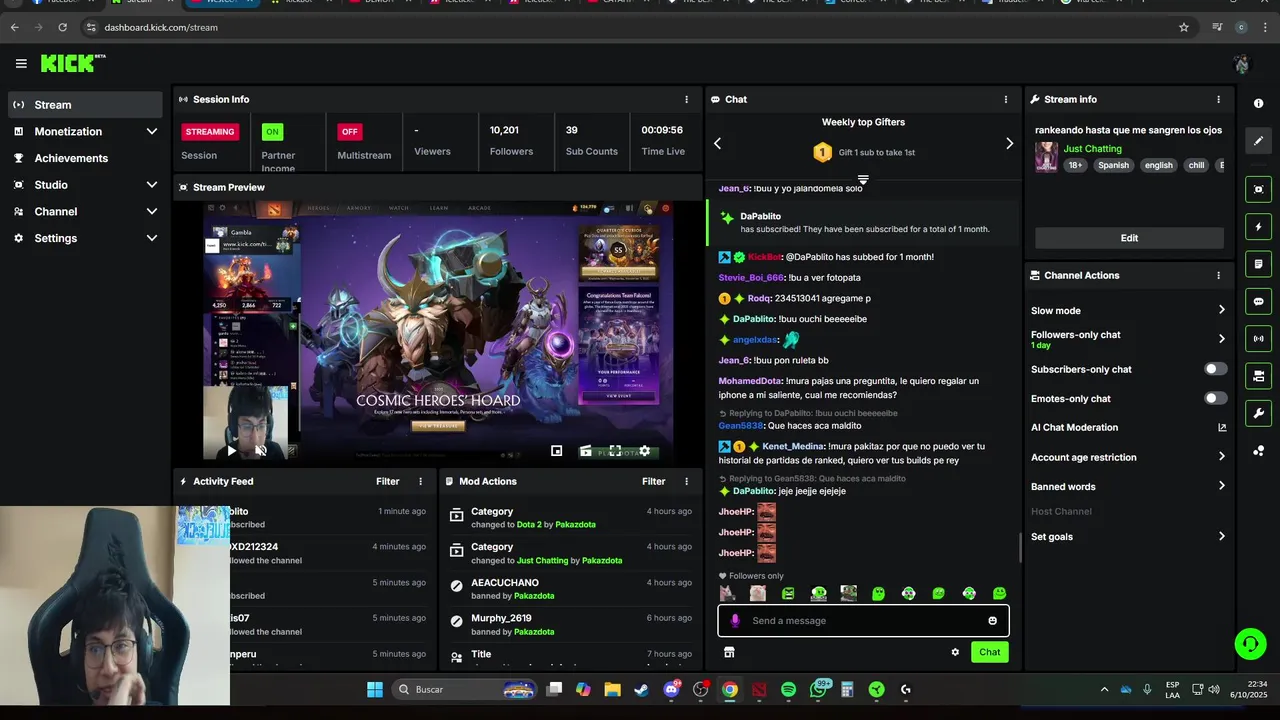Toggle wrench stream info icon in sidebar
Image resolution: width=1280 pixels, height=720 pixels.
[x=1258, y=413]
